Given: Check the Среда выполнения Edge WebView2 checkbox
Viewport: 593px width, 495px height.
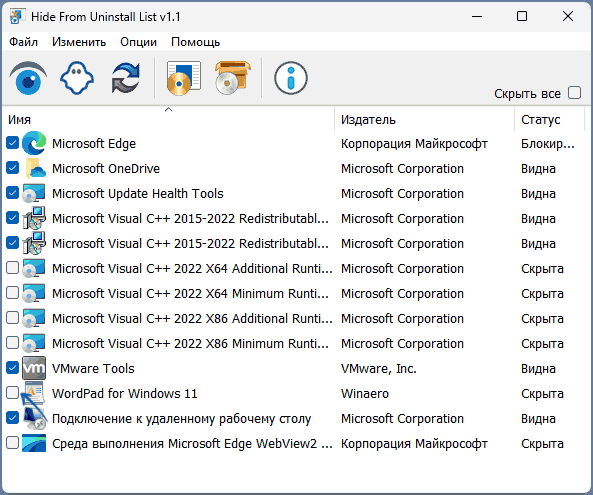Looking at the screenshot, I should 12,442.
